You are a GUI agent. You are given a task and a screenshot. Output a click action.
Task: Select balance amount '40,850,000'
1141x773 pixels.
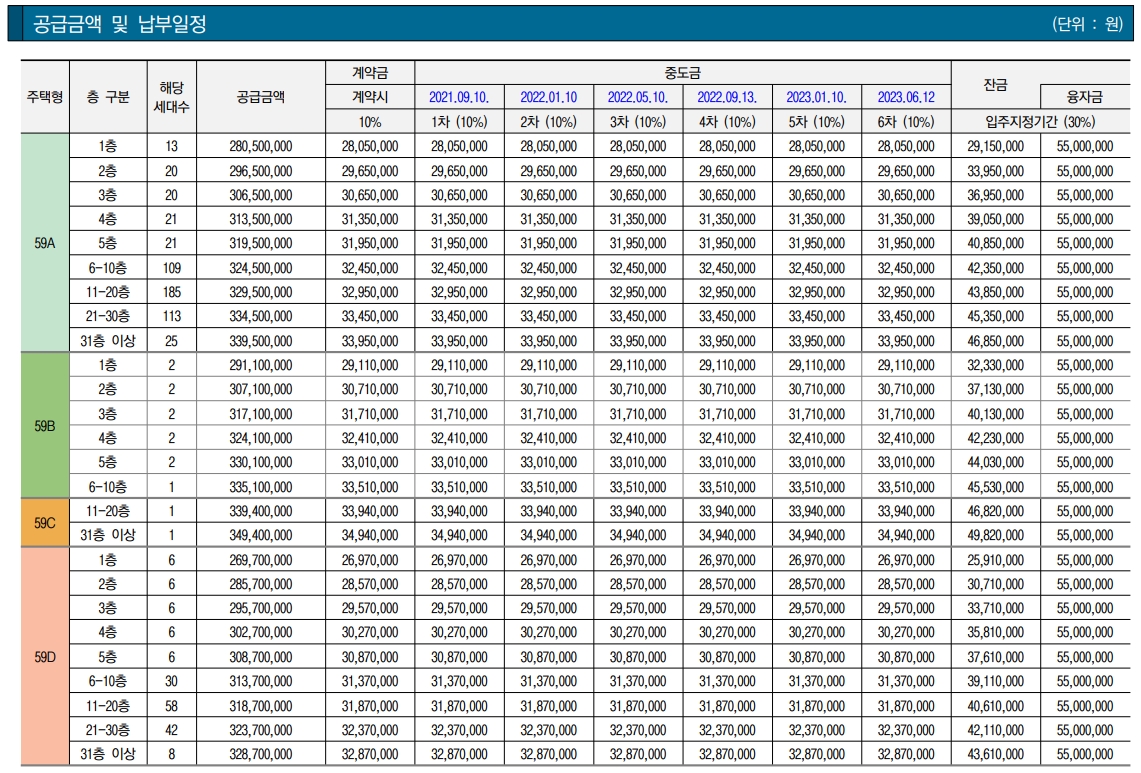pyautogui.click(x=995, y=243)
